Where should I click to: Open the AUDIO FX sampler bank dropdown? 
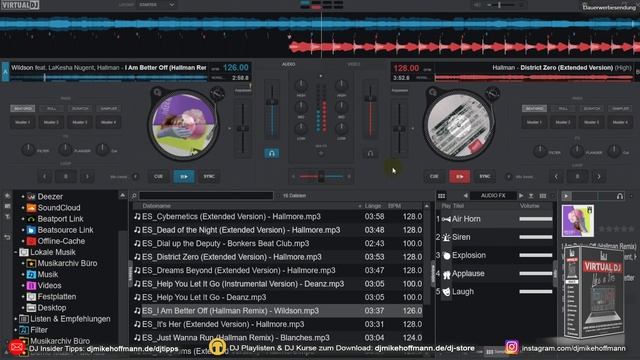pos(493,196)
